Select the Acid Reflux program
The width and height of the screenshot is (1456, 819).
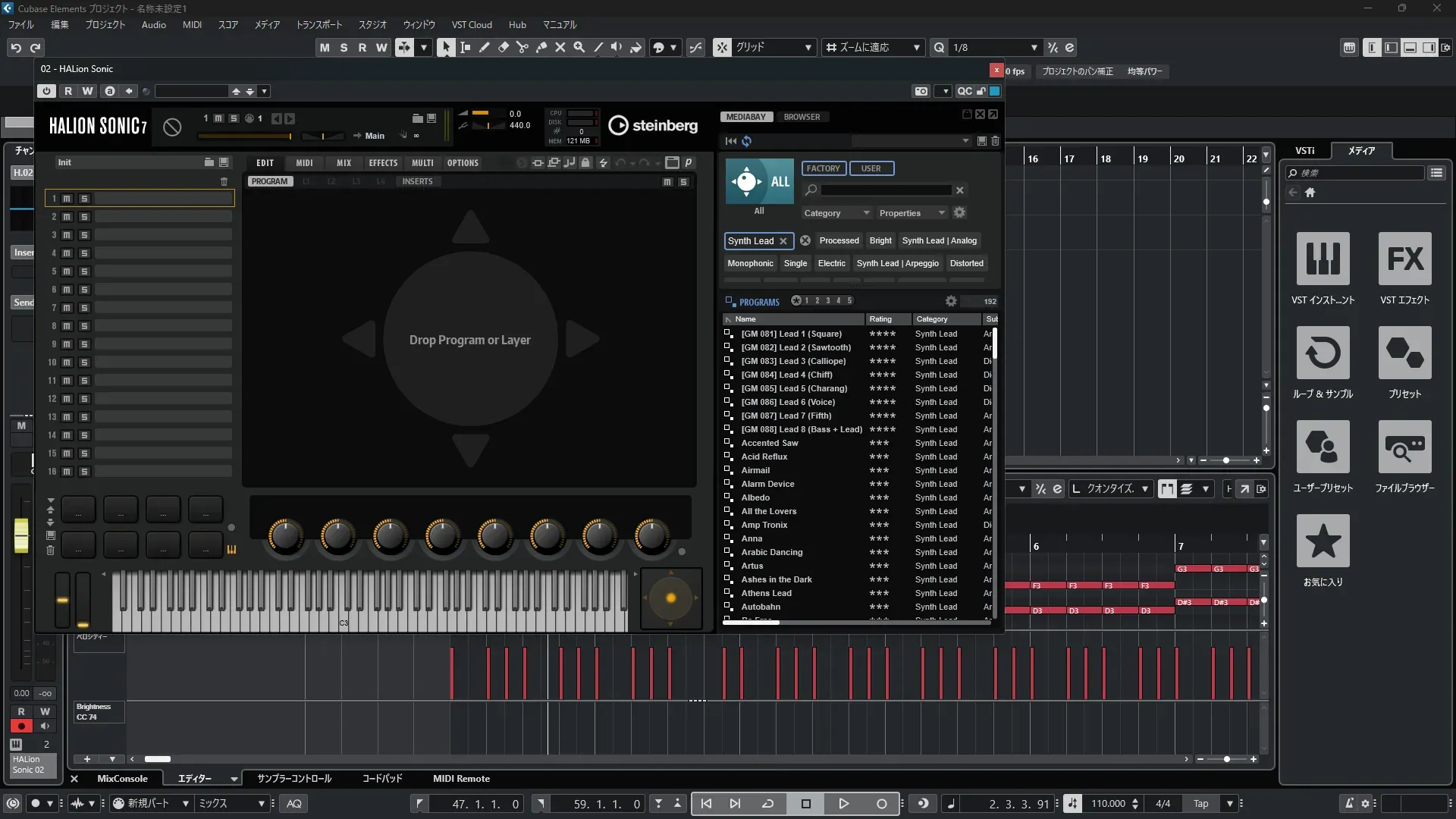pyautogui.click(x=764, y=457)
